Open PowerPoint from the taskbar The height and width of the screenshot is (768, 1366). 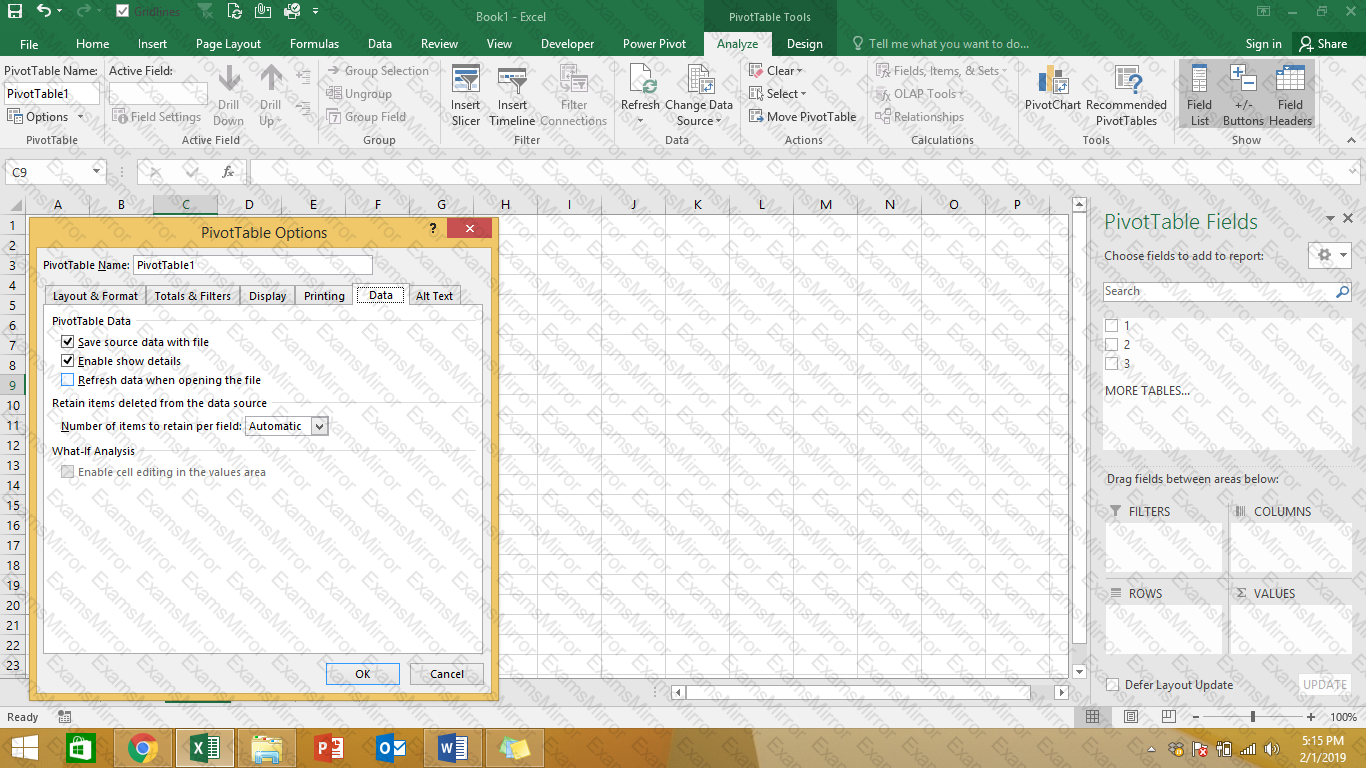tap(329, 748)
